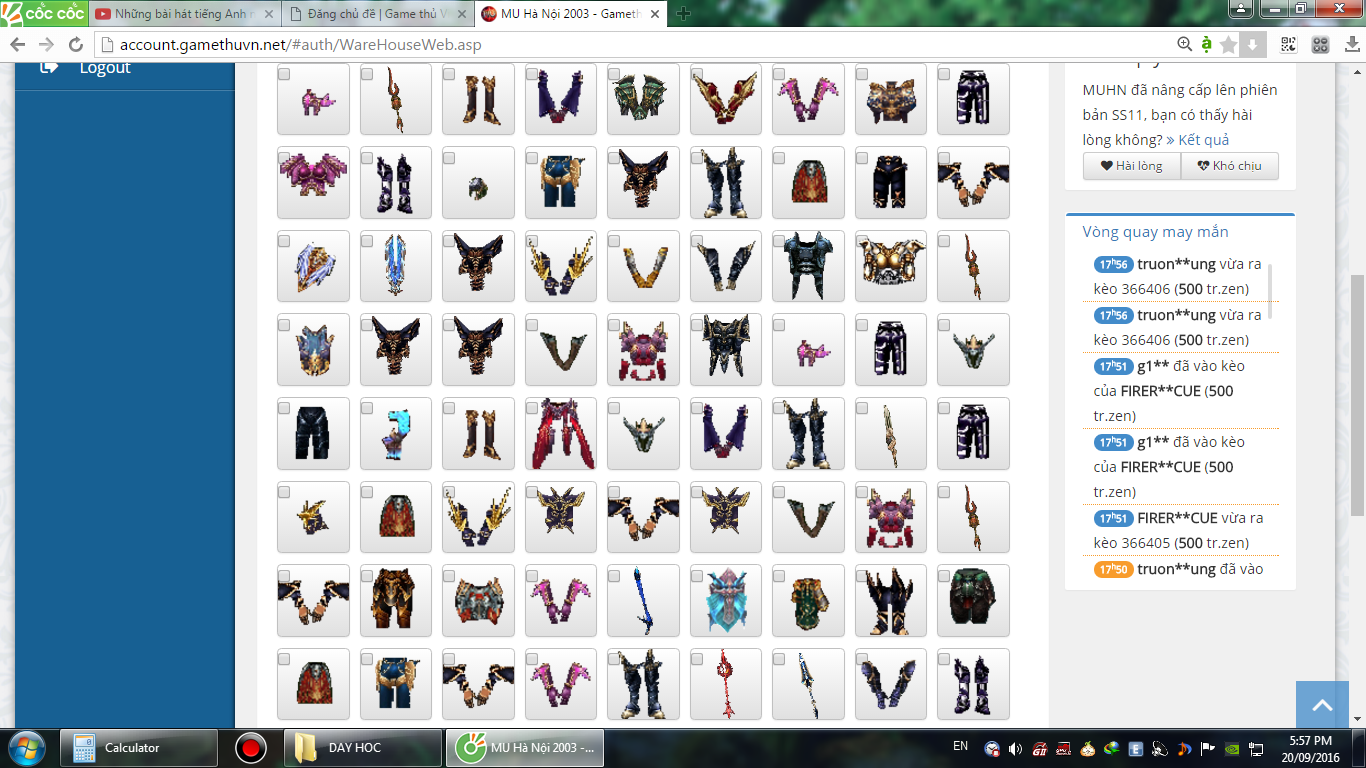Viewport: 1366px width, 768px height.
Task: Pick the blue and gold shield item
Action: pos(313,350)
